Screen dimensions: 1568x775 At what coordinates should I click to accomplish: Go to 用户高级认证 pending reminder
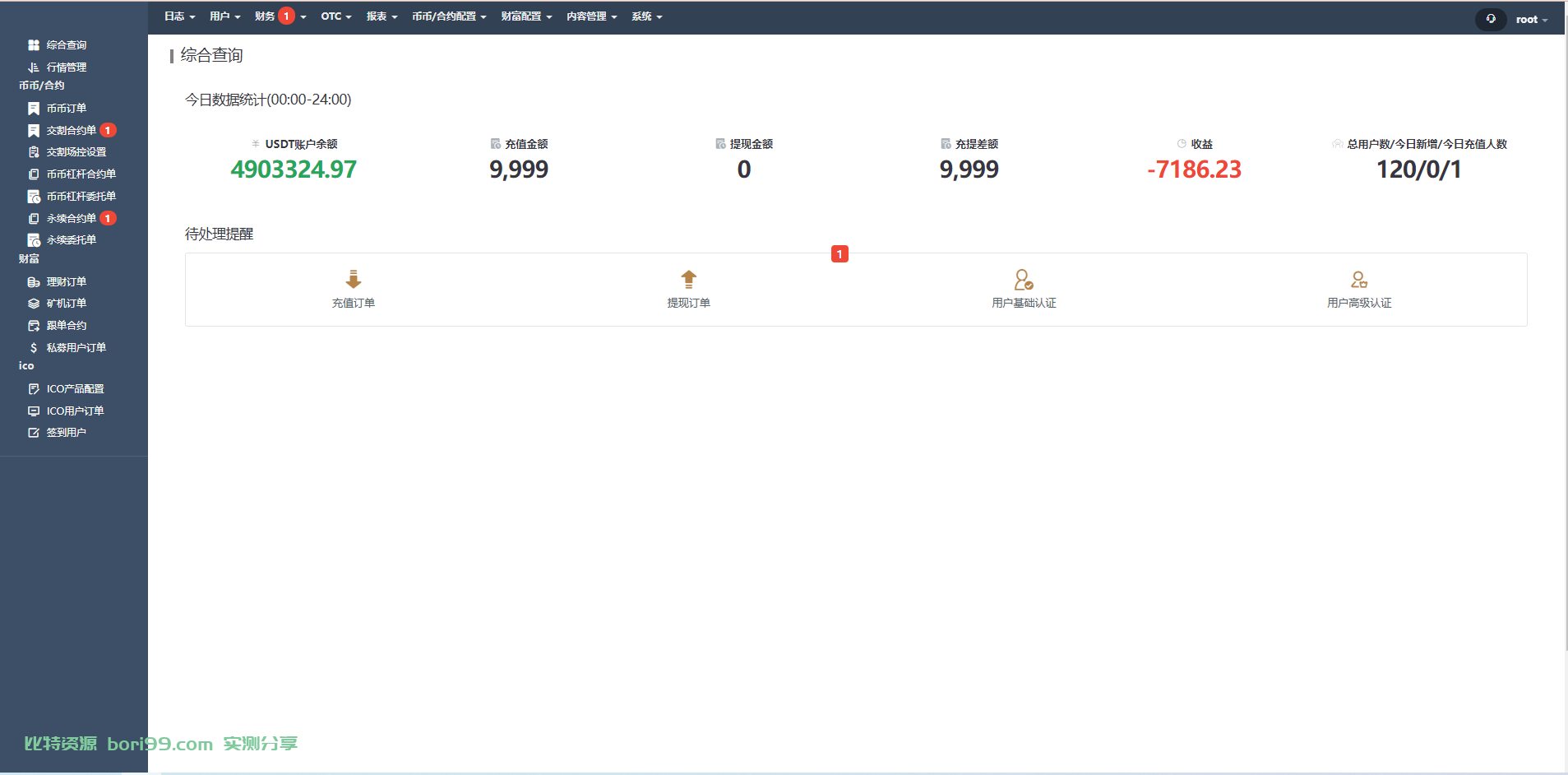1359,304
